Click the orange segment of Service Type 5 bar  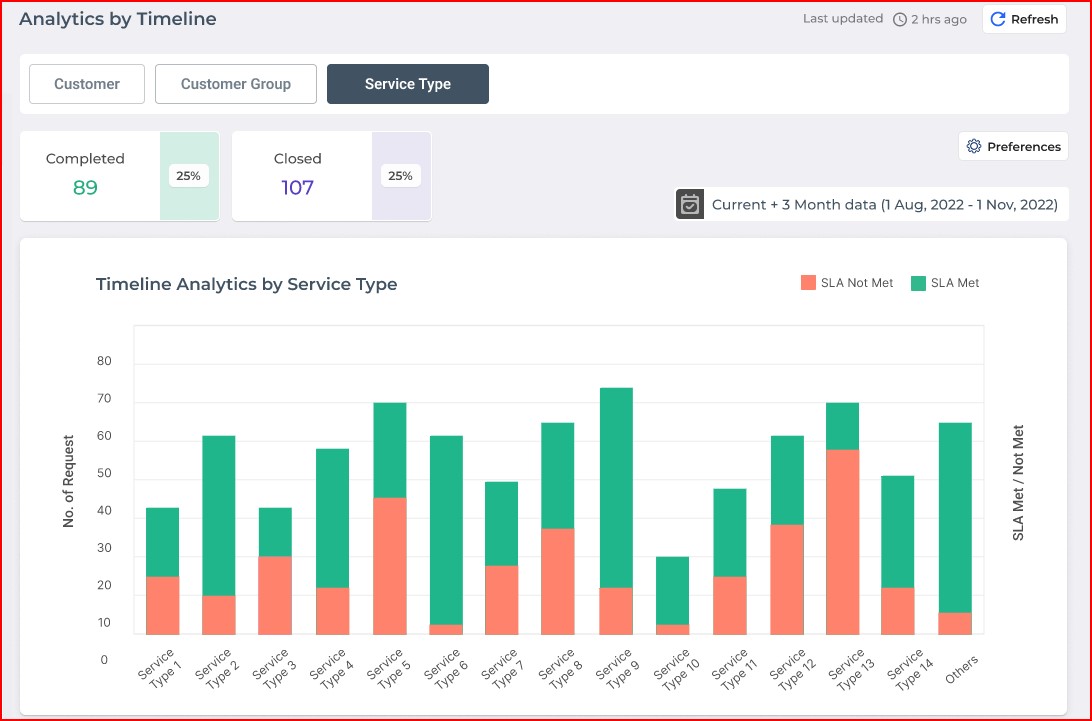coord(390,566)
